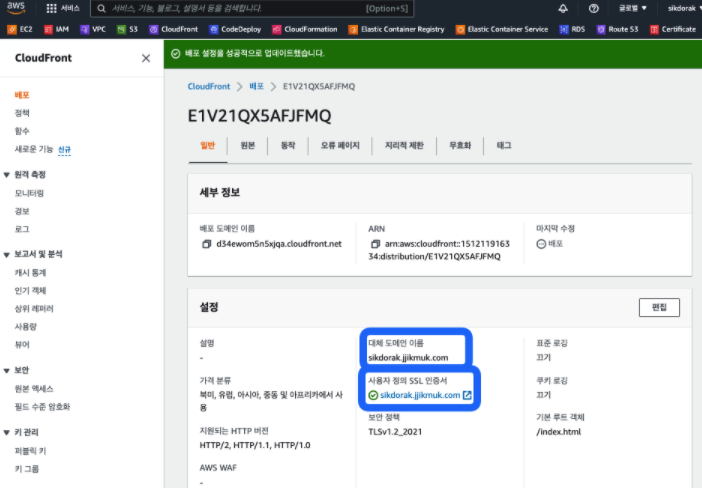Viewport: 702px width, 488px height.
Task: Switch to the 태그 tab
Action: pyautogui.click(x=504, y=146)
